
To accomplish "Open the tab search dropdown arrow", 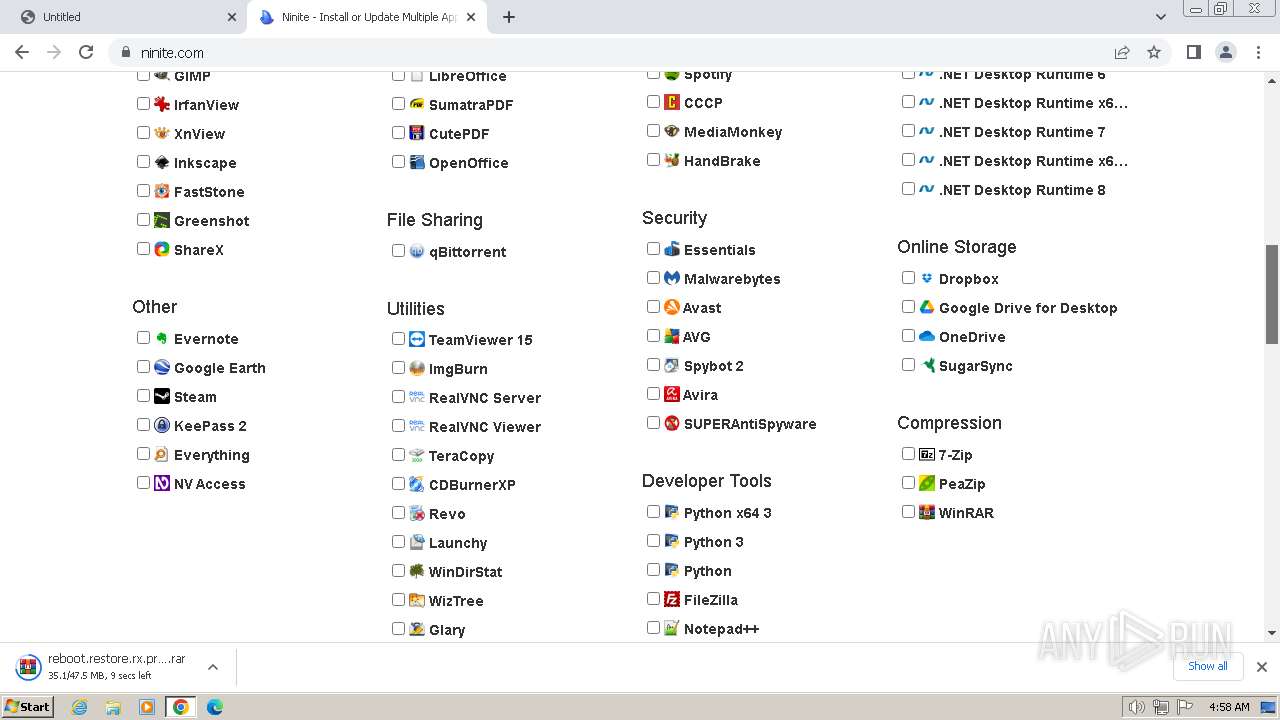I will [1161, 17].
